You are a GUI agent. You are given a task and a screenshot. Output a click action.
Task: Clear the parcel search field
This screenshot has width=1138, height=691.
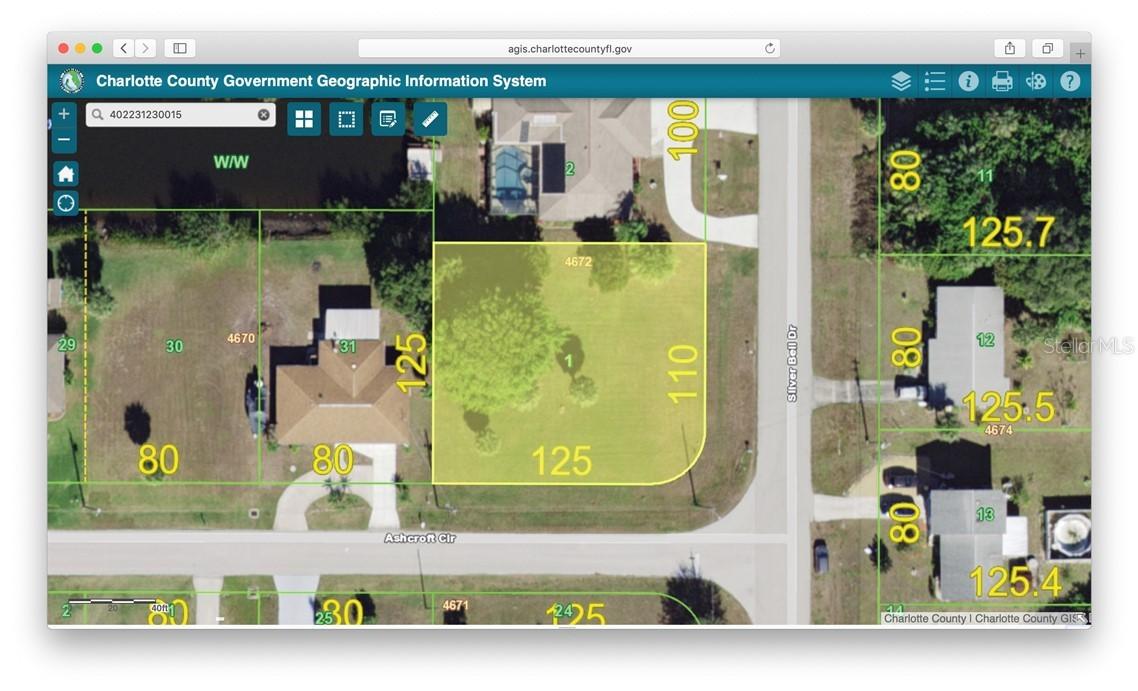pyautogui.click(x=264, y=115)
